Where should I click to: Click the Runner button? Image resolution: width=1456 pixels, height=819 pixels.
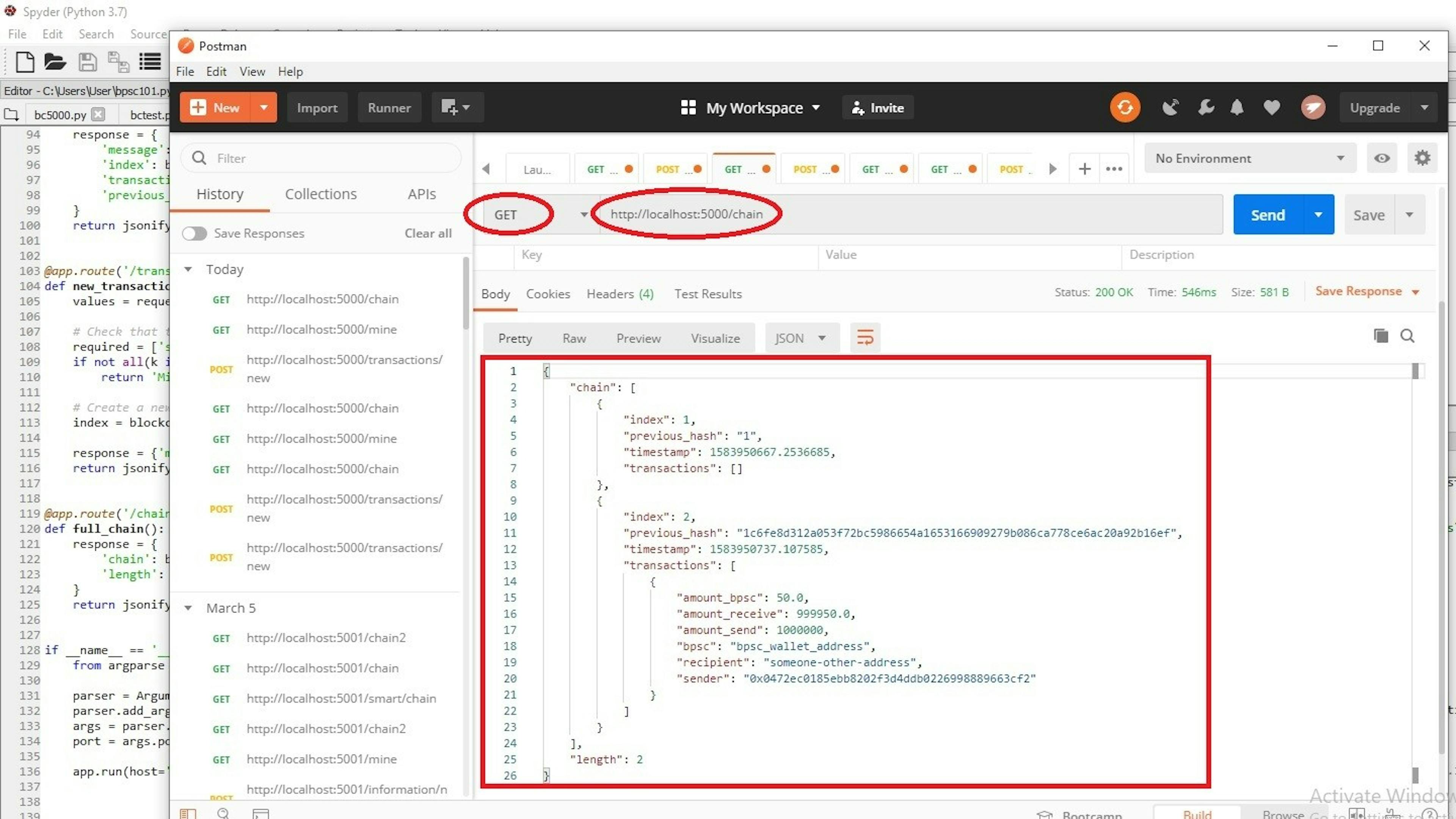tap(389, 107)
